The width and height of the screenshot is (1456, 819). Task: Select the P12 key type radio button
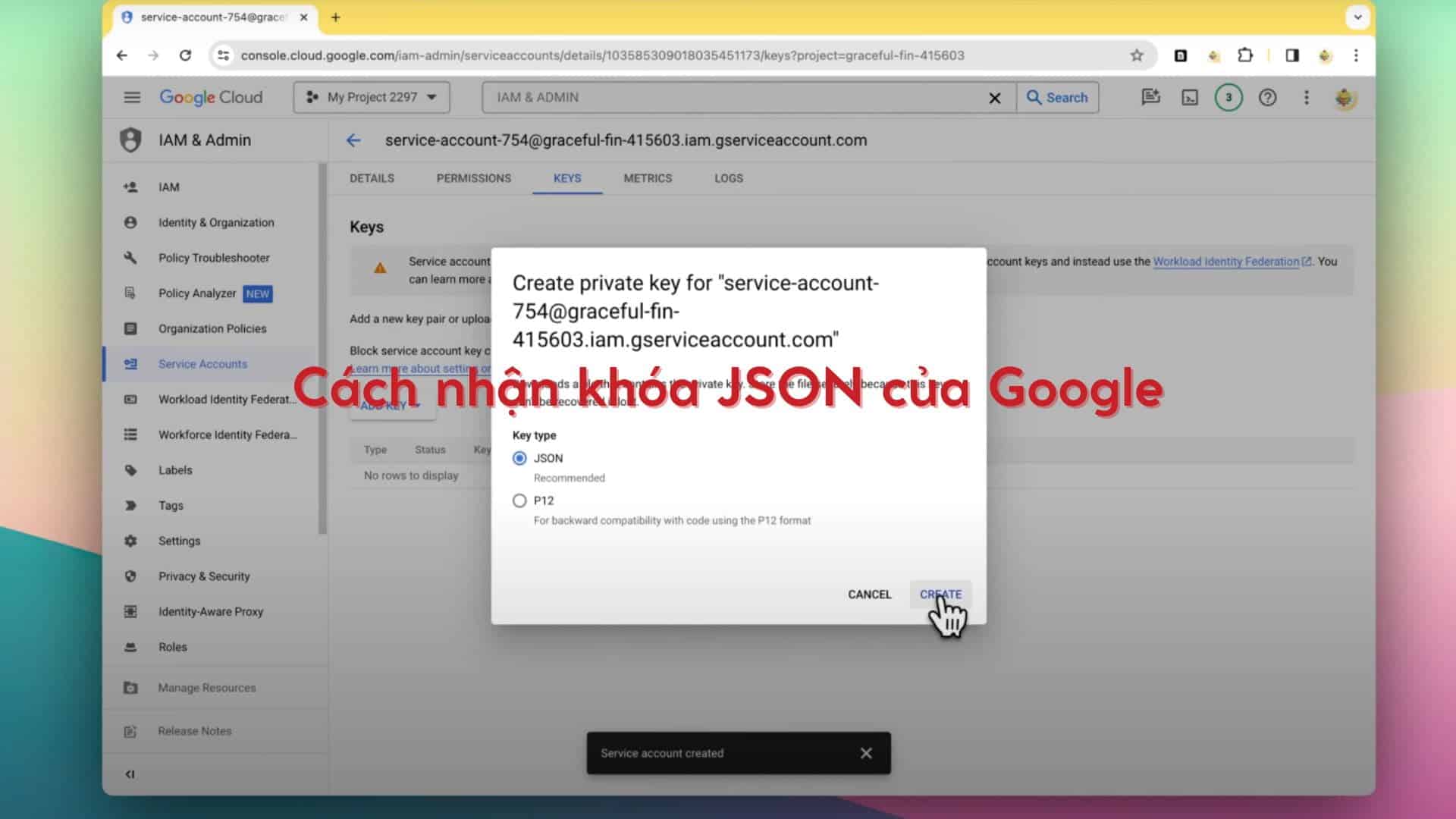519,500
